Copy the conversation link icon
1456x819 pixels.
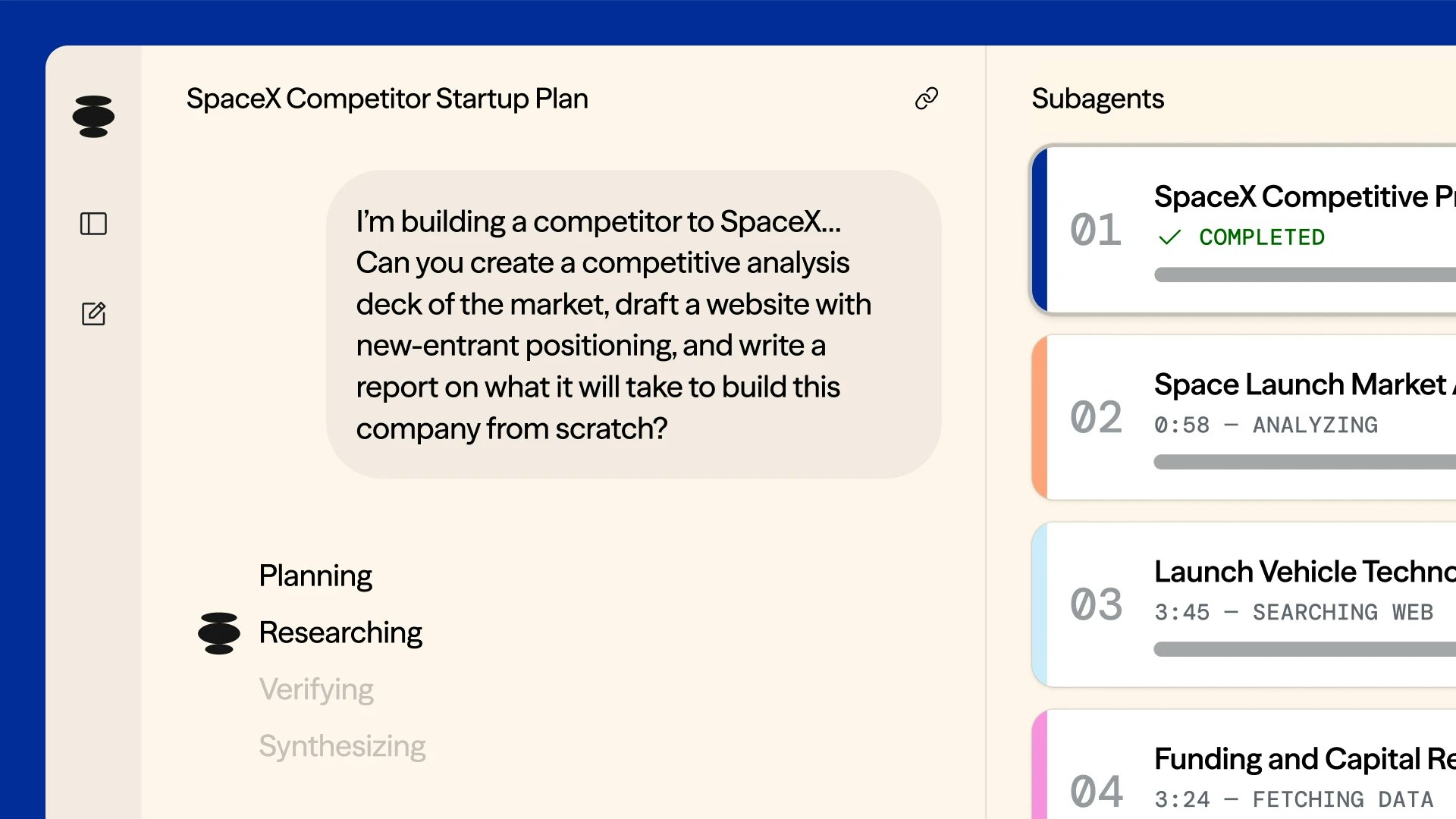[927, 99]
